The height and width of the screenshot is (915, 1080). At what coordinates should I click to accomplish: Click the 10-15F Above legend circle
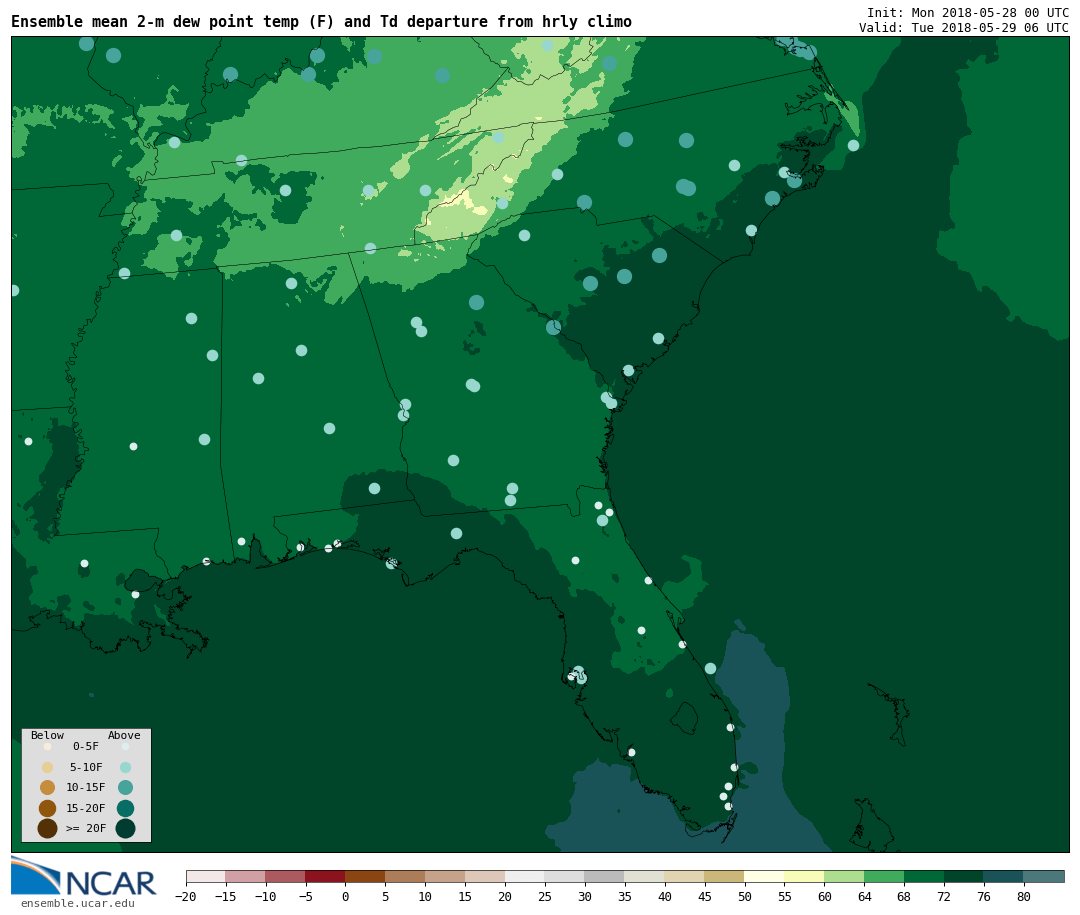125,787
